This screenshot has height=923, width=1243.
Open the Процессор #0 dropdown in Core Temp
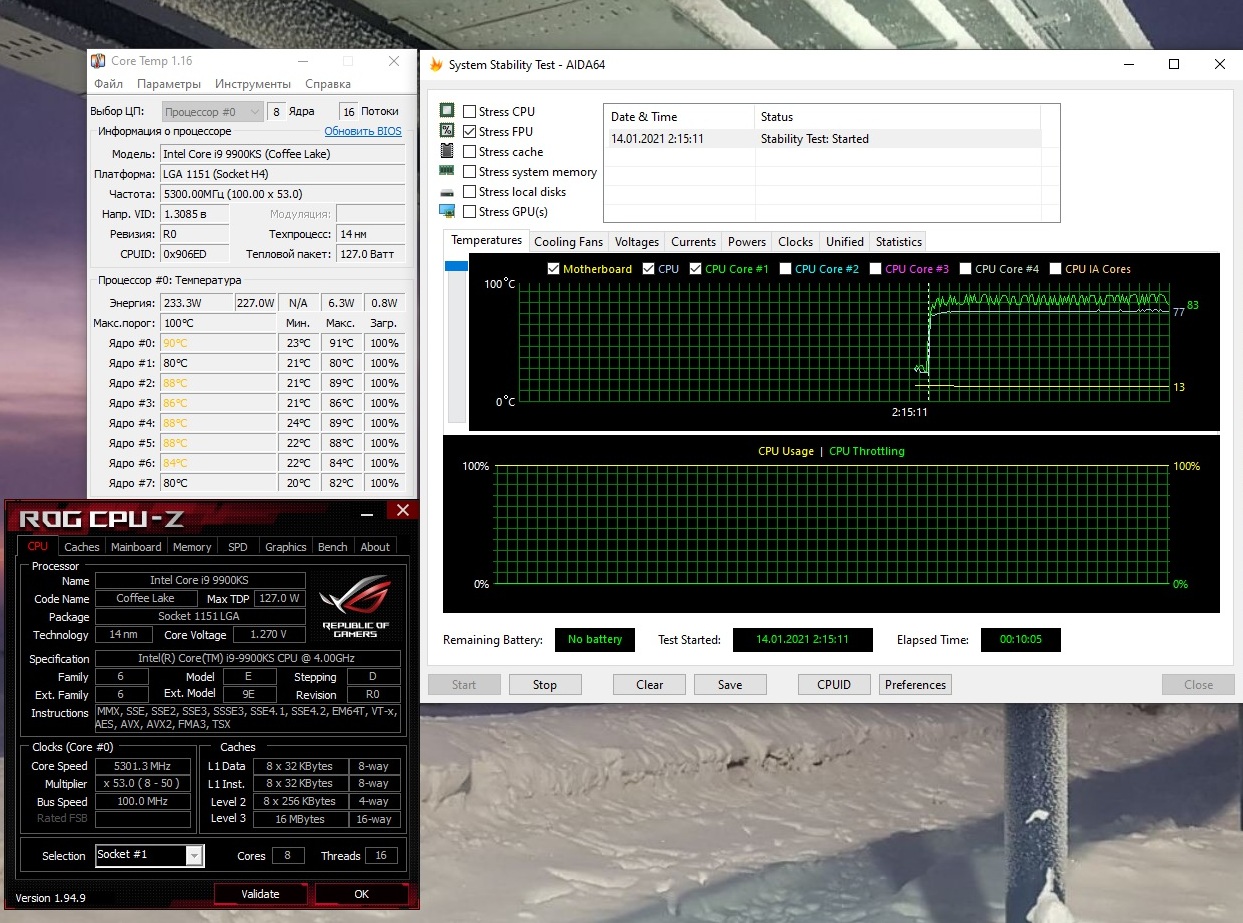(212, 112)
